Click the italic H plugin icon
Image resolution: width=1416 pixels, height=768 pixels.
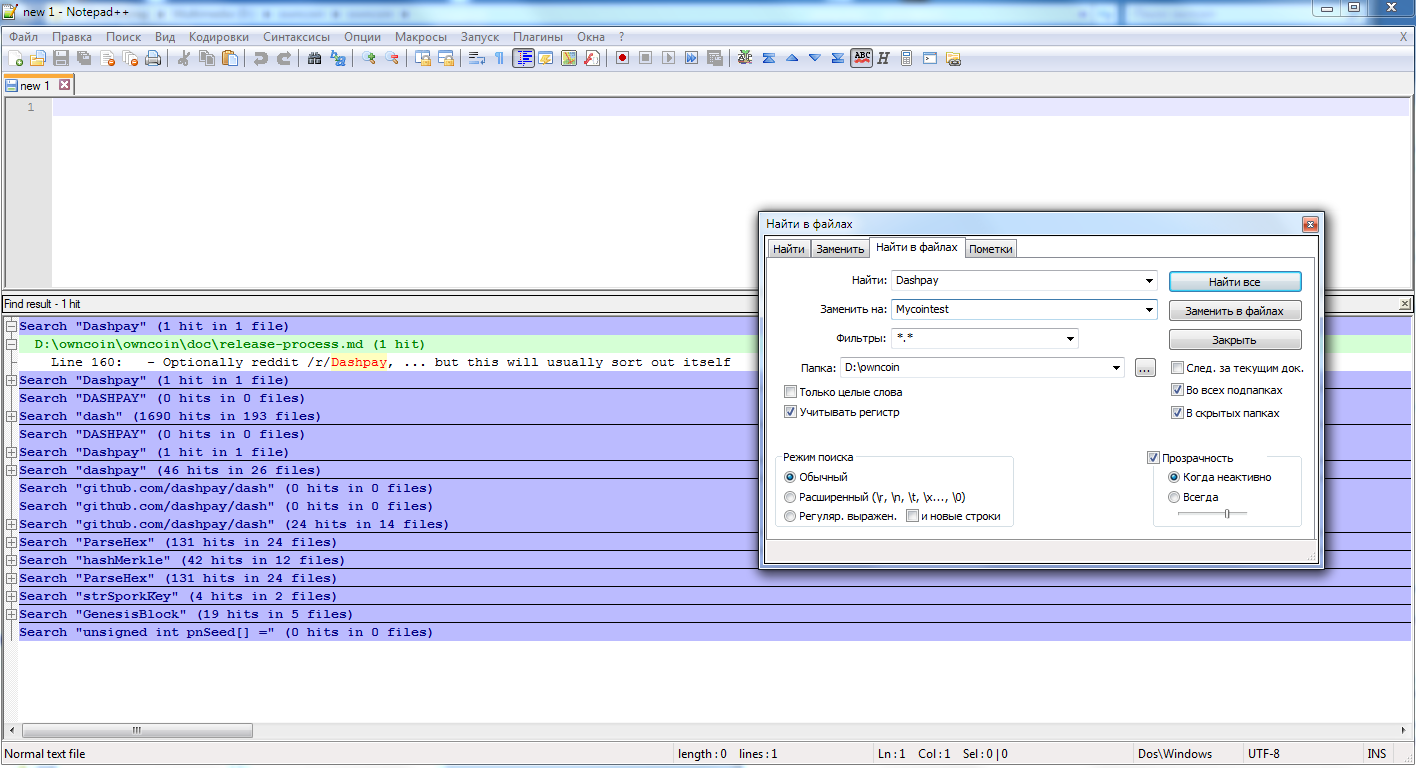point(883,58)
